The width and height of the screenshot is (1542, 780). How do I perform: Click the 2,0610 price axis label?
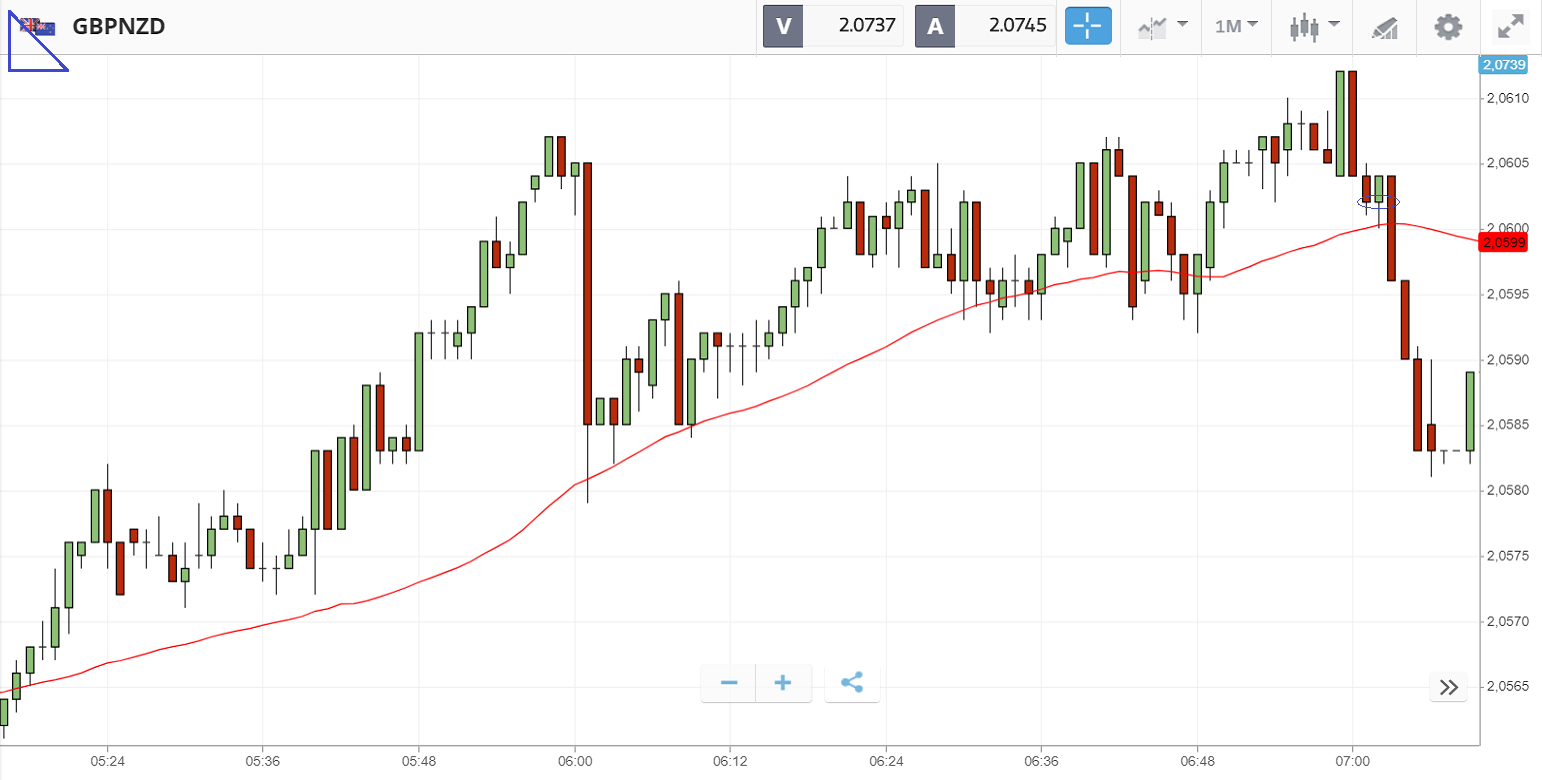(1507, 98)
